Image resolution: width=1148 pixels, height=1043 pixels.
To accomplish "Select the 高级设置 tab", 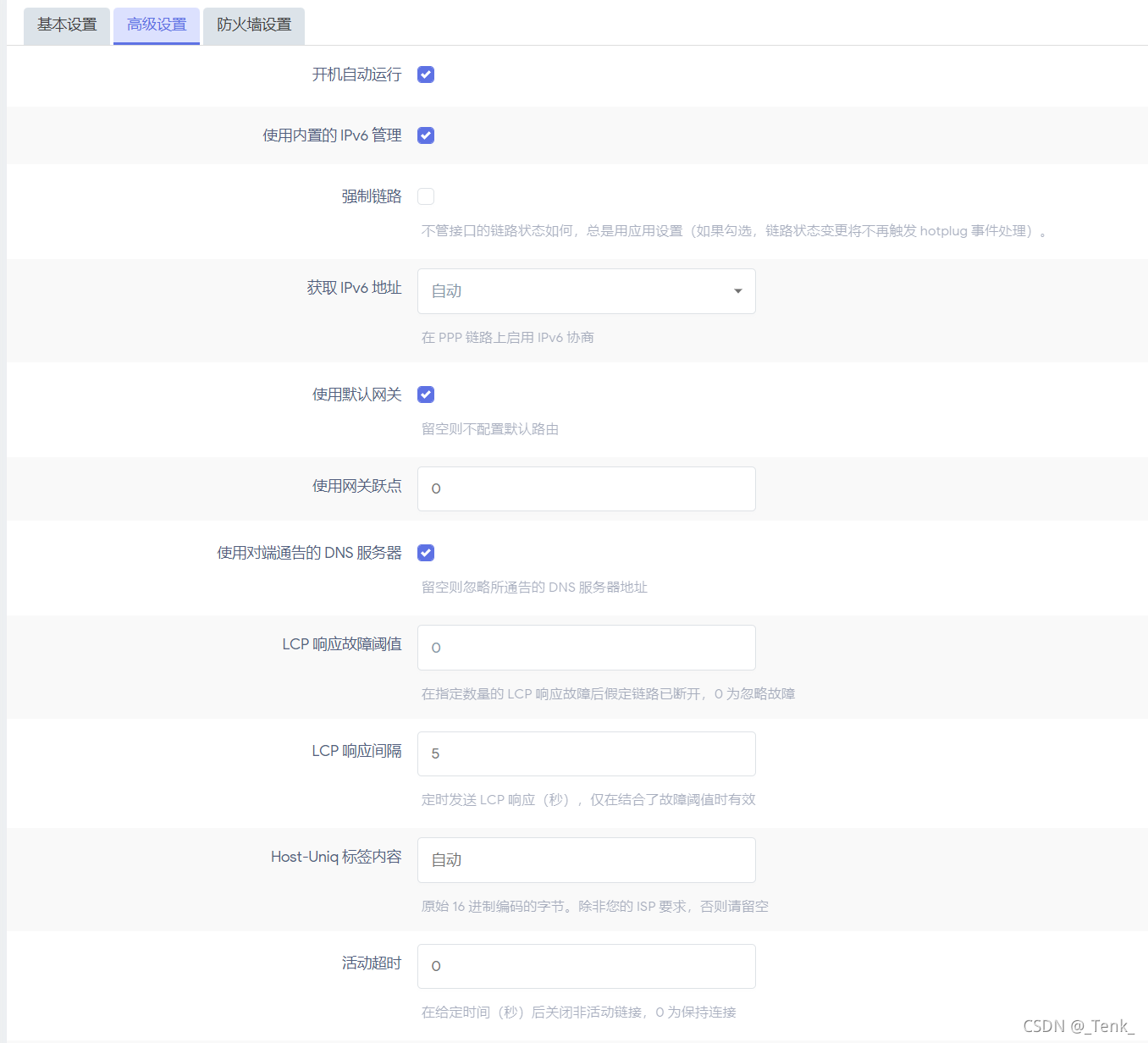I will pos(157,25).
